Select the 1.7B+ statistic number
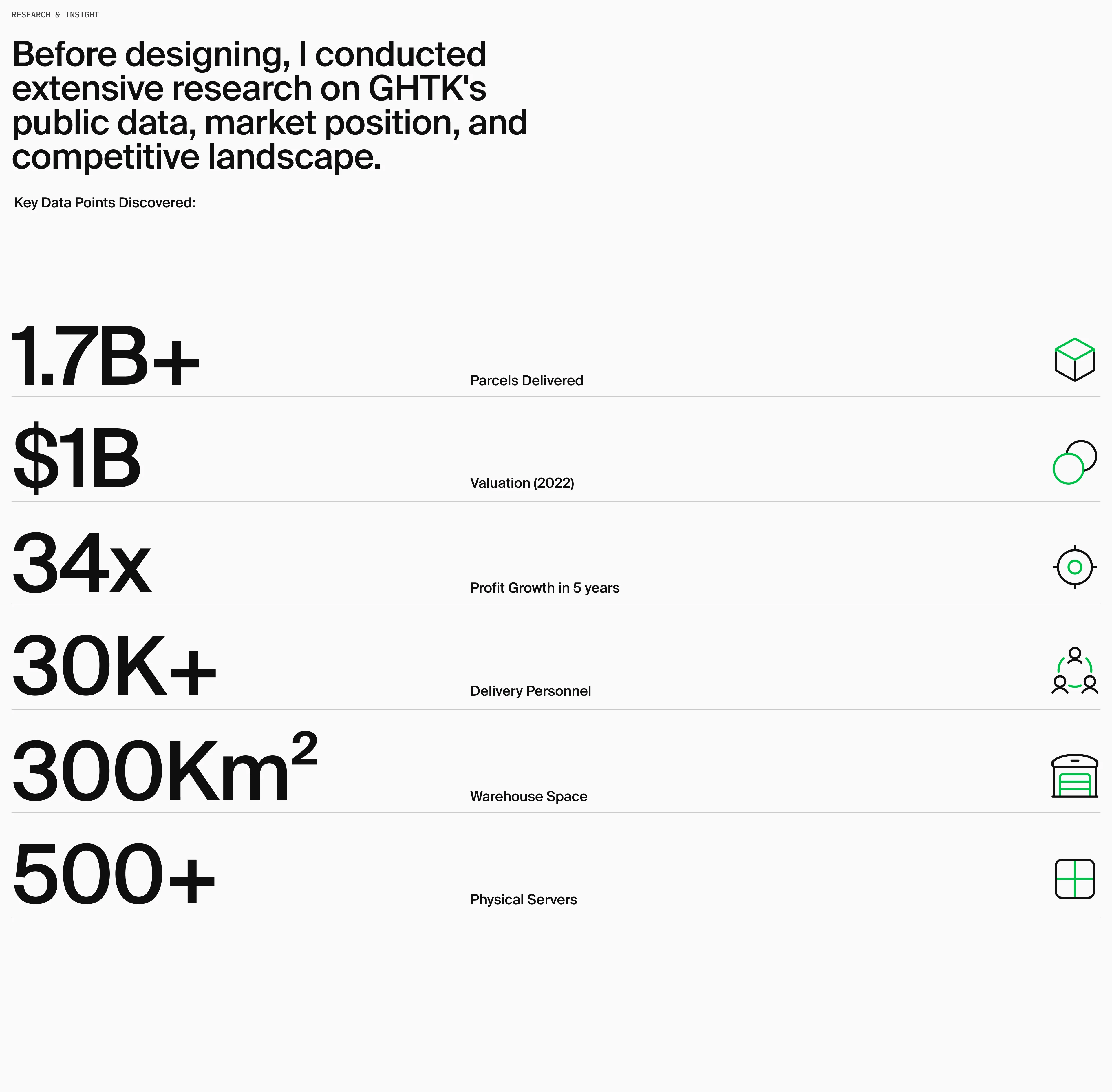Image resolution: width=1112 pixels, height=1092 pixels. (105, 356)
